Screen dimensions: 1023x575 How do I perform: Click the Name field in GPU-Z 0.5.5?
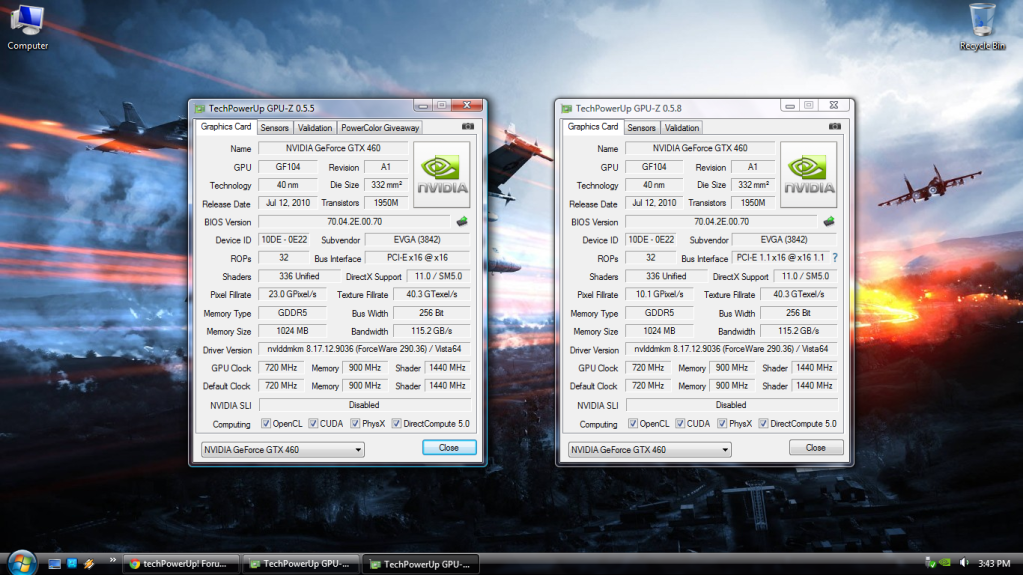point(333,148)
